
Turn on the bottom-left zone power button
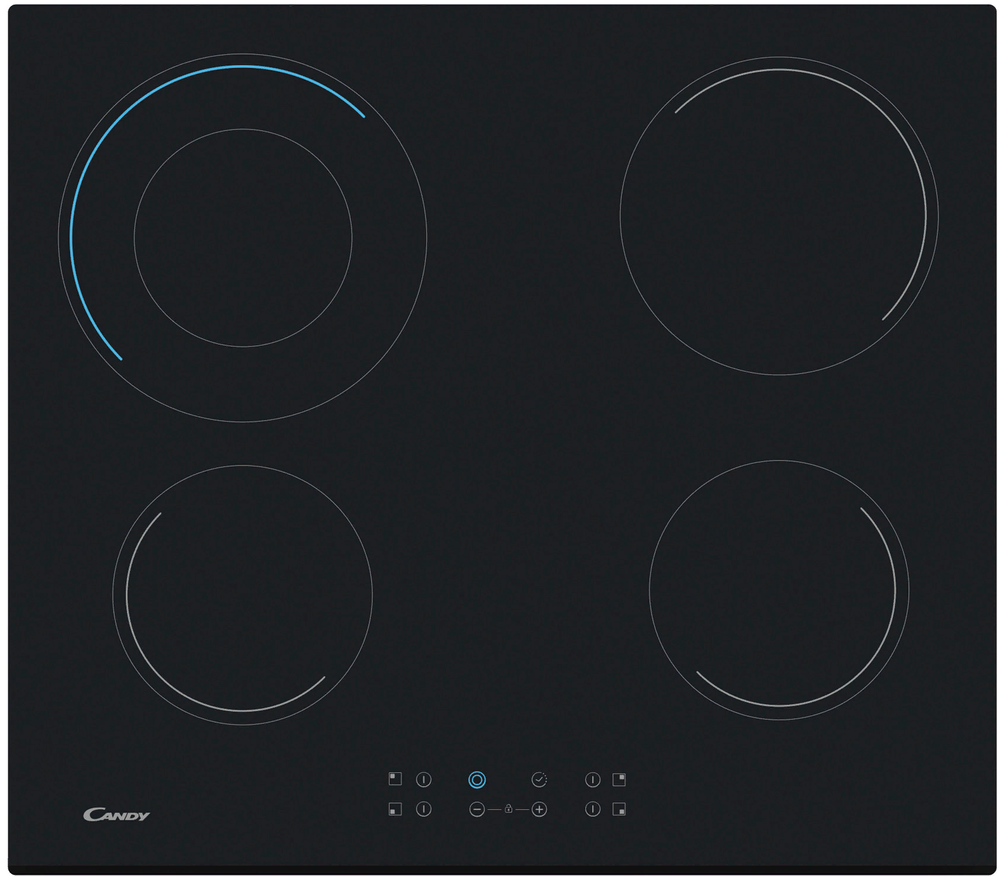coord(424,809)
